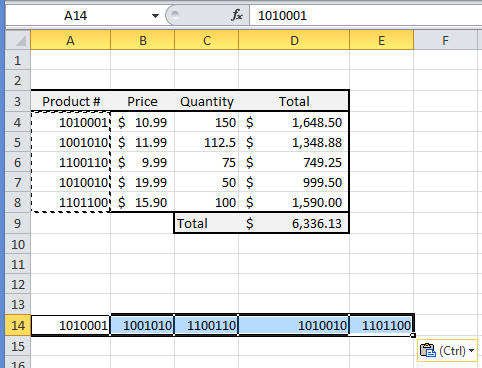Select column D header

click(294, 40)
